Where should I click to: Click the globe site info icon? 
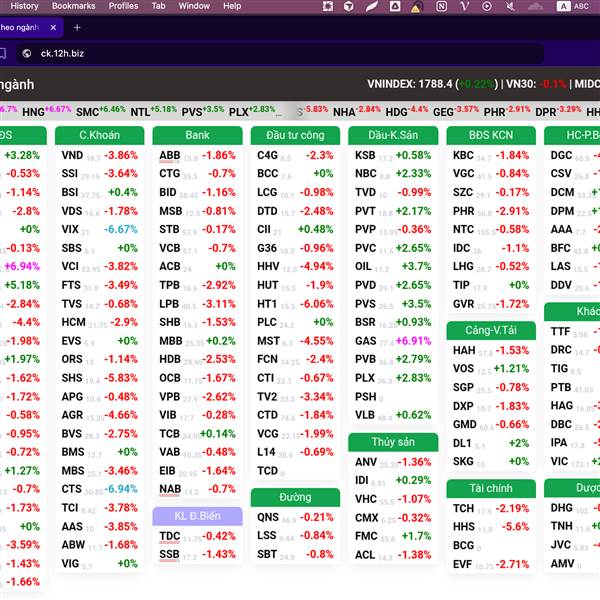click(27, 54)
